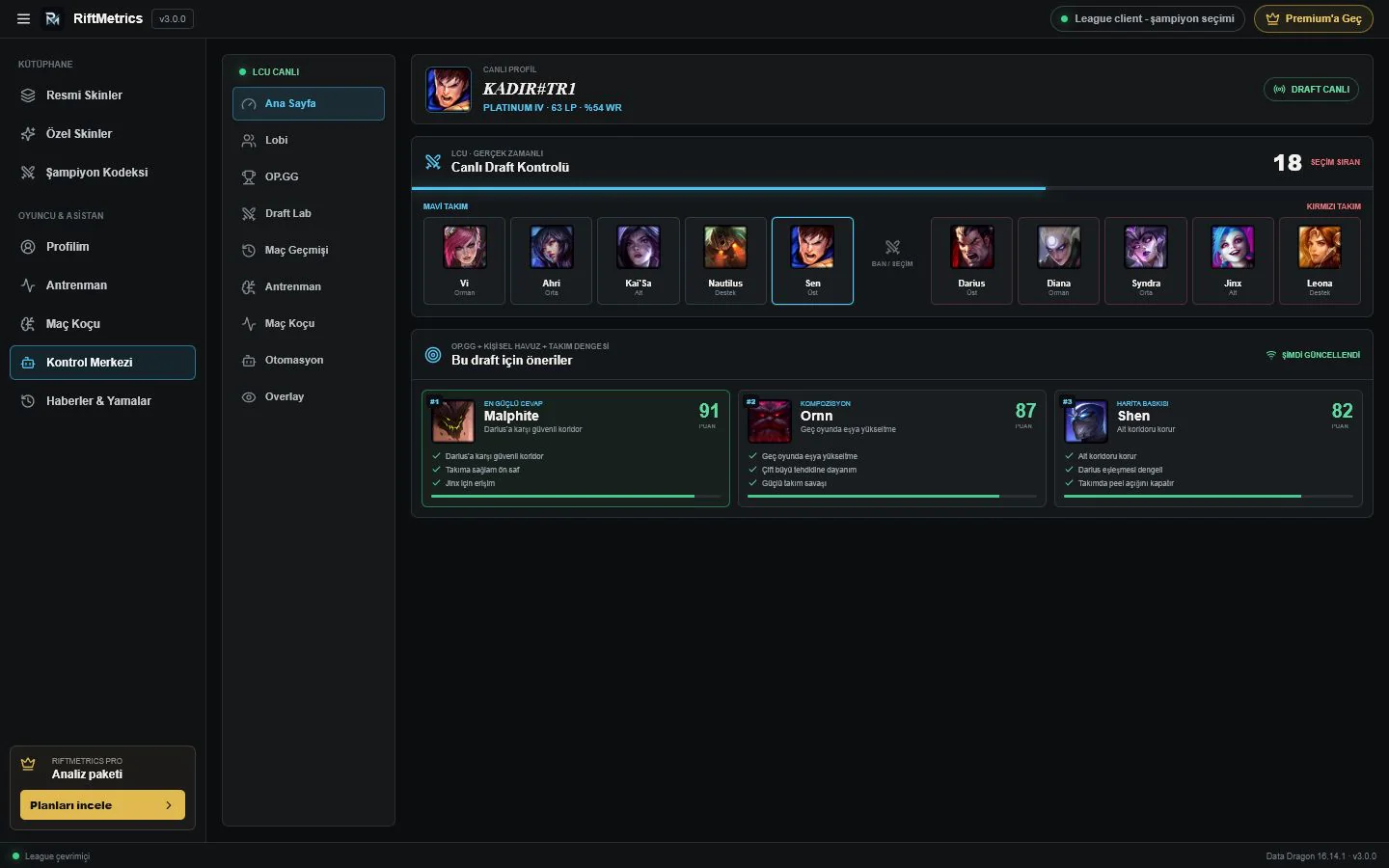Image resolution: width=1389 pixels, height=868 pixels.
Task: Click the chevron arrow on Planları incele
Action: coord(169,805)
